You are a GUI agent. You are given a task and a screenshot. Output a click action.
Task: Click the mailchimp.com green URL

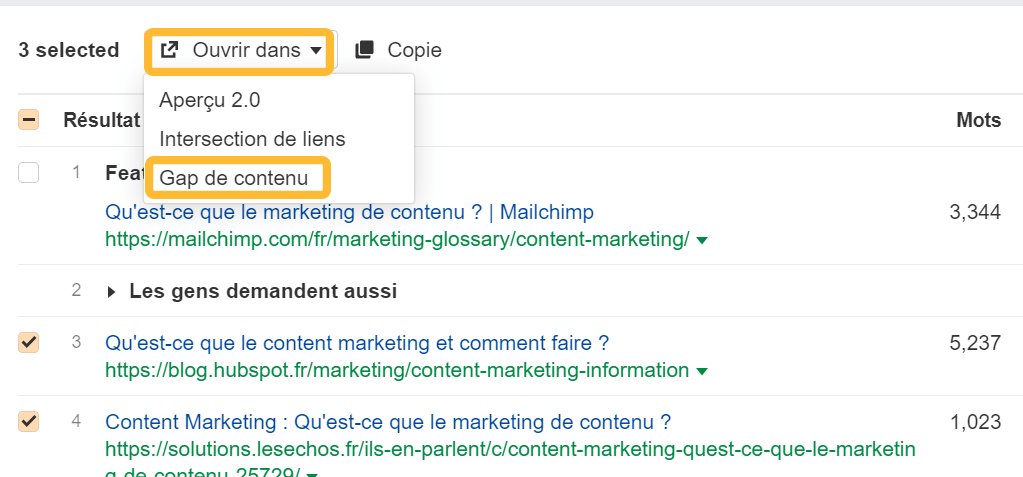(x=397, y=240)
